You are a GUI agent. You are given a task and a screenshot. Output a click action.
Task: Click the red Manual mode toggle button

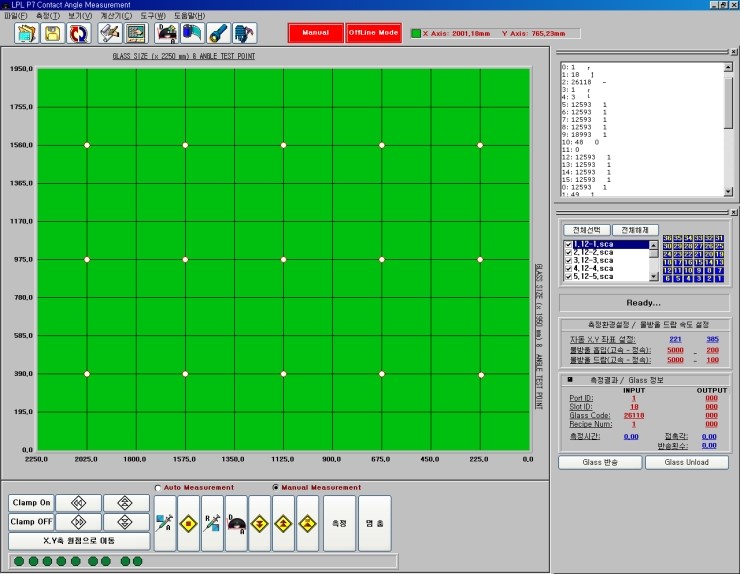pos(316,33)
